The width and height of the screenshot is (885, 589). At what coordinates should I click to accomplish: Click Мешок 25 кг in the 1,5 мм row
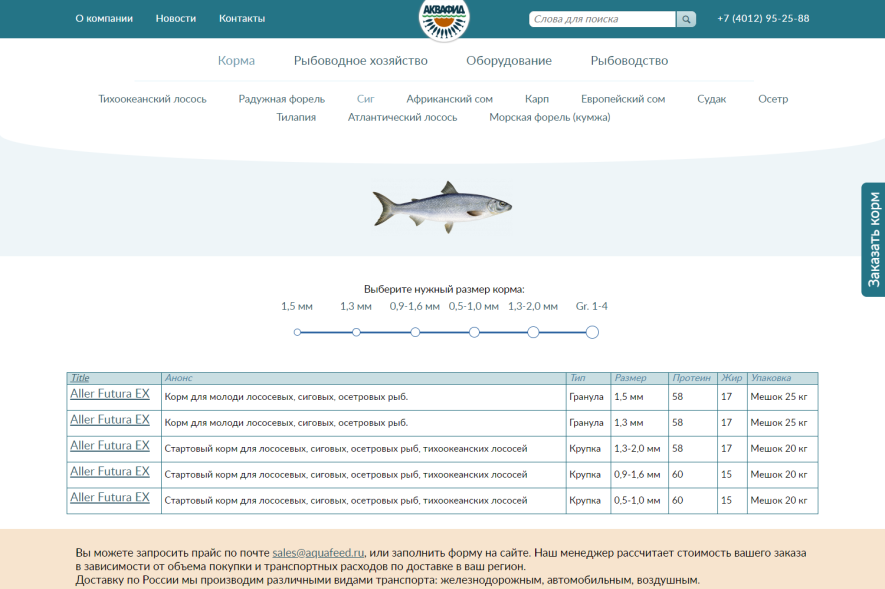[779, 397]
